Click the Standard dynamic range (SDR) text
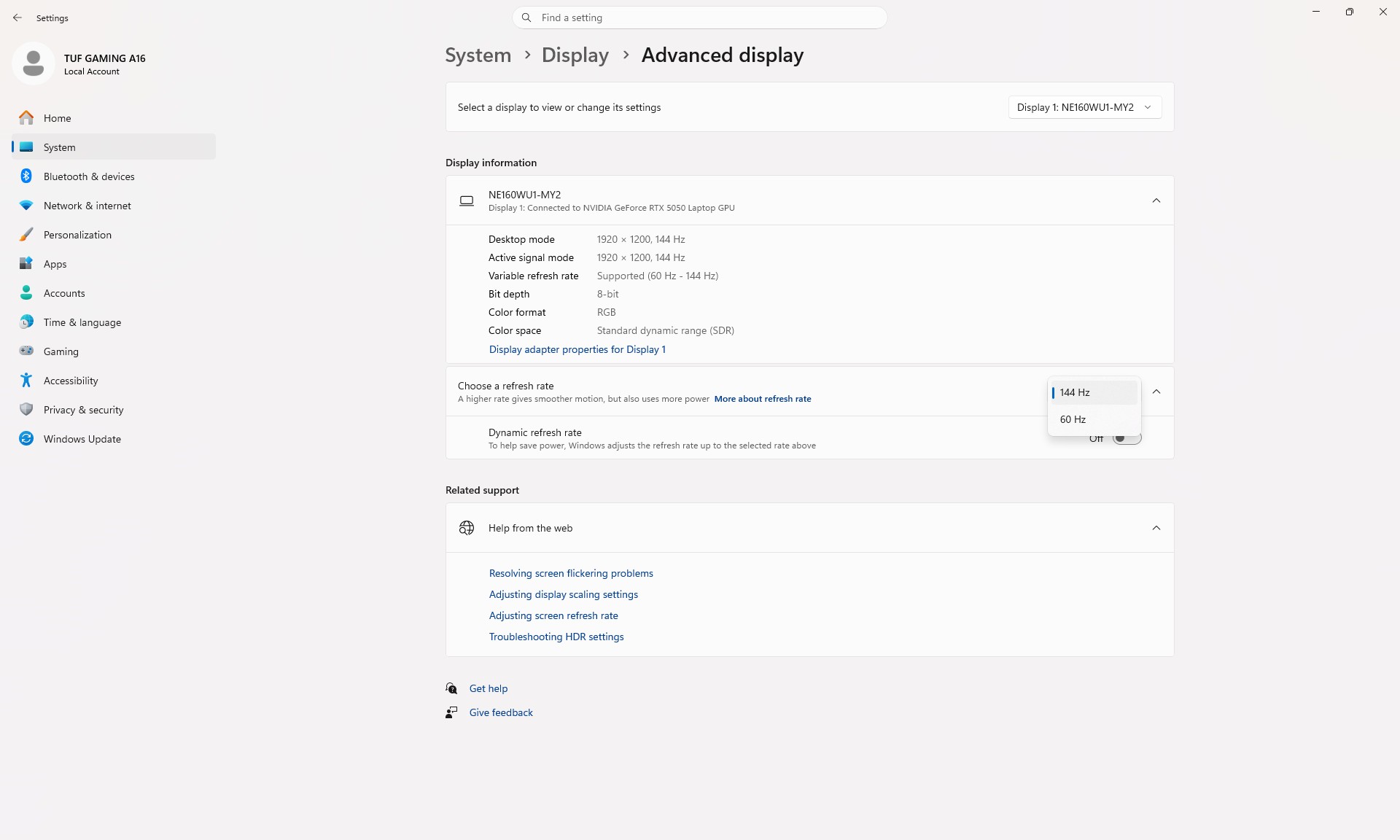Image resolution: width=1400 pixels, height=840 pixels. [666, 330]
